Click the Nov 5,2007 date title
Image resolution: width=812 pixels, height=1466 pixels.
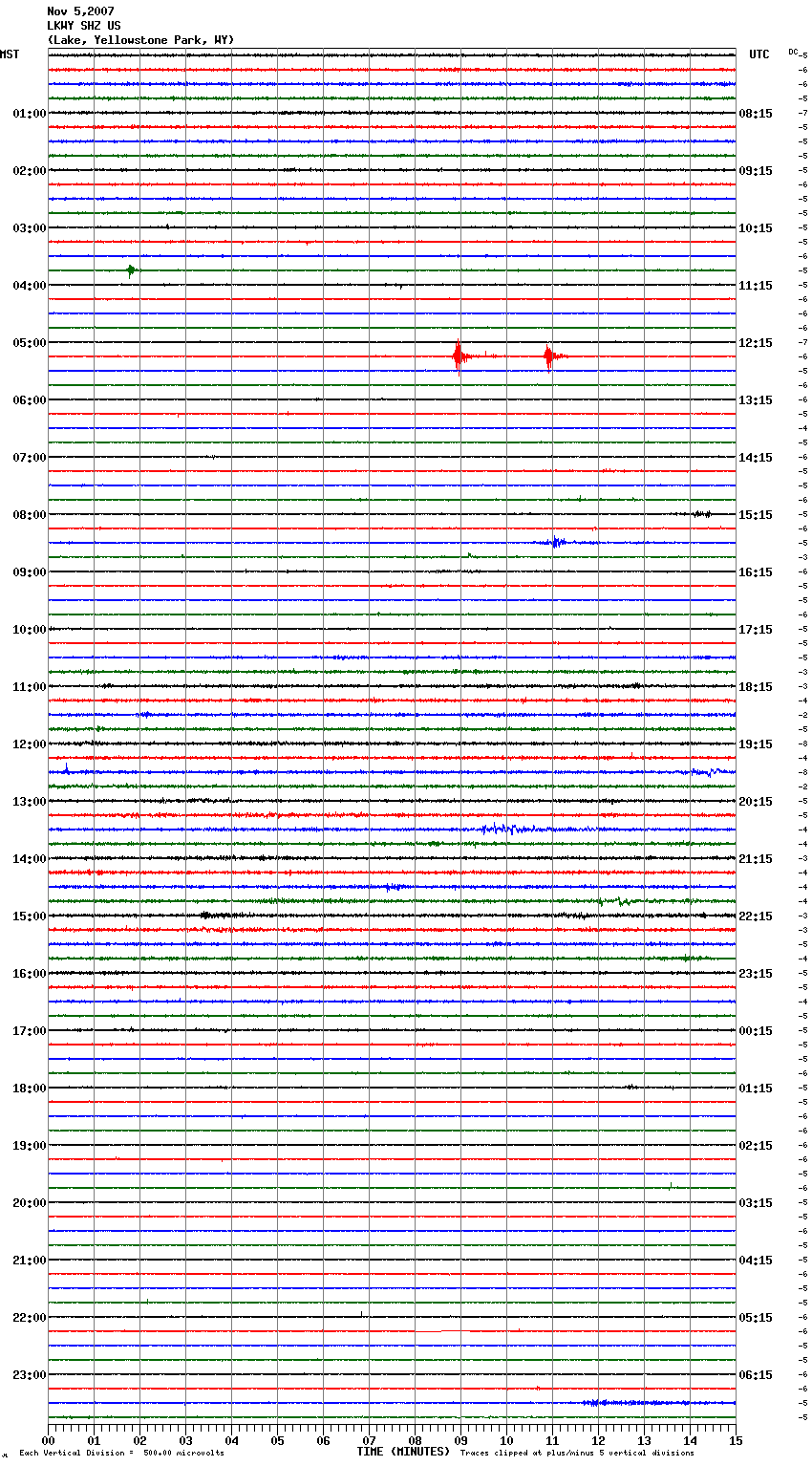pyautogui.click(x=80, y=11)
